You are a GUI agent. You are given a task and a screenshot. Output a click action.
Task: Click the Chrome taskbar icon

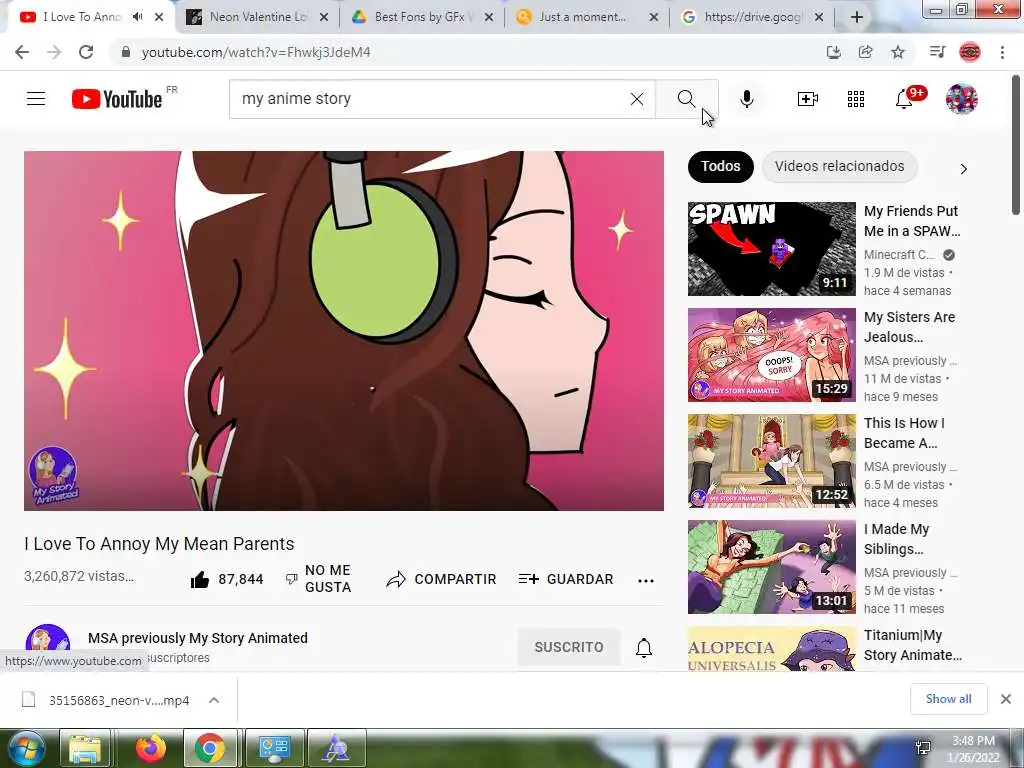pyautogui.click(x=210, y=748)
